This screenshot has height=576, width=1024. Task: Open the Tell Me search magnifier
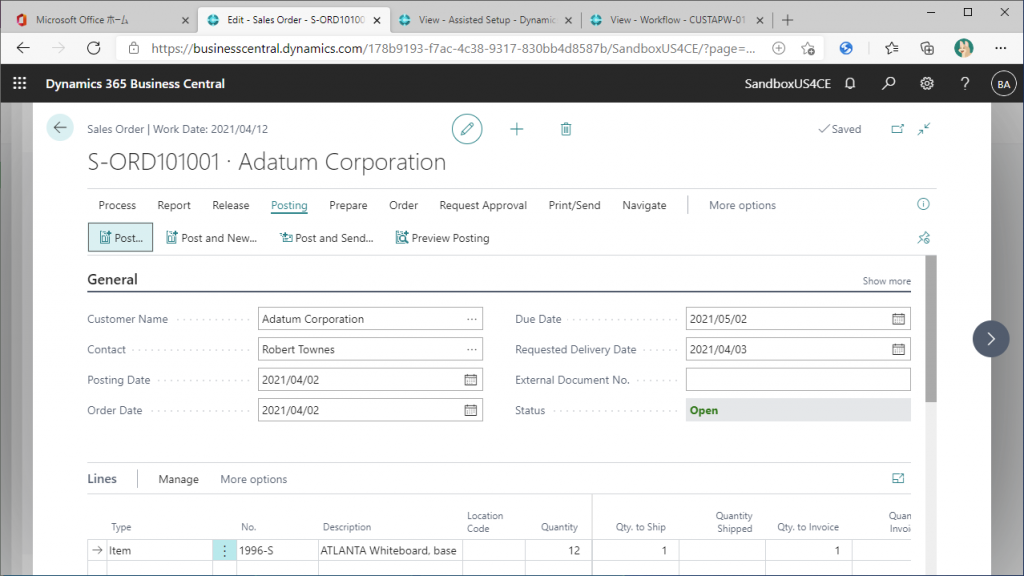point(888,84)
